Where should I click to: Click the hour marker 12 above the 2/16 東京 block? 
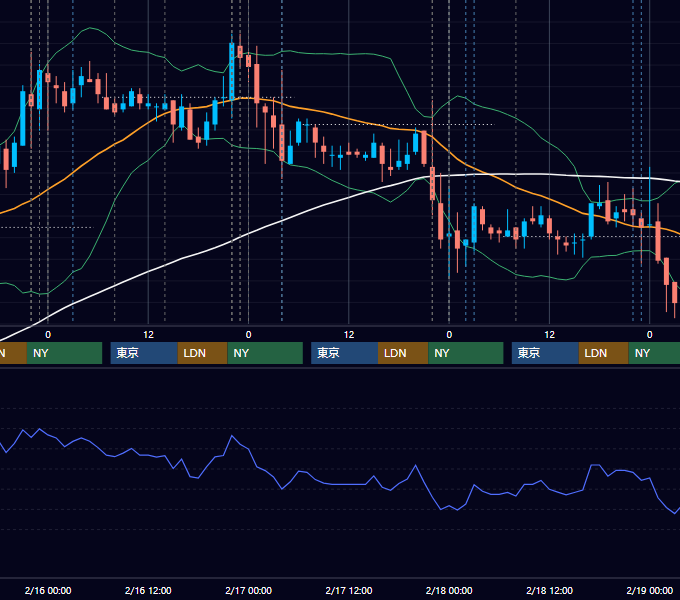[x=148, y=335]
